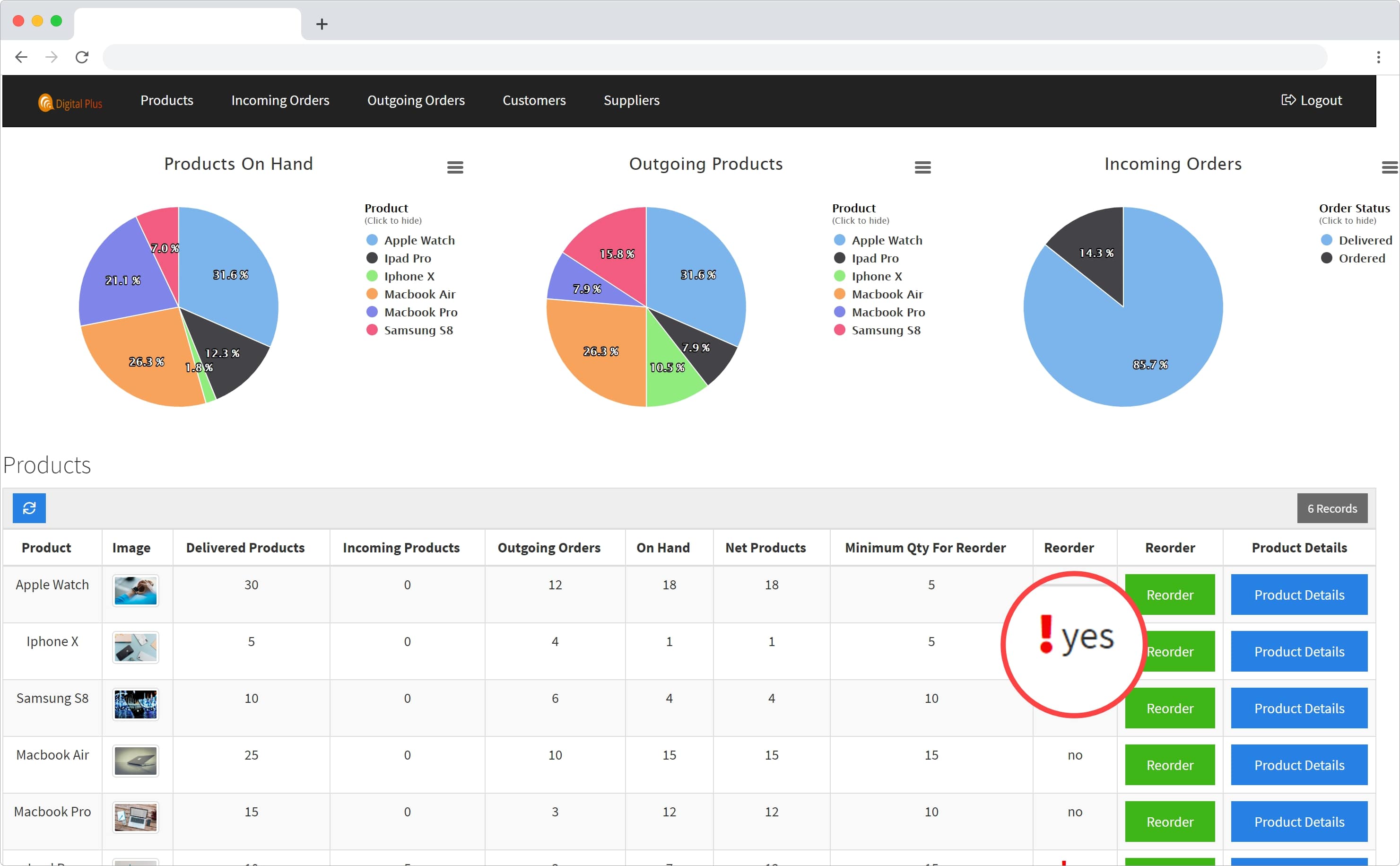Click the browser address bar
This screenshot has width=1400, height=866.
pyautogui.click(x=714, y=57)
